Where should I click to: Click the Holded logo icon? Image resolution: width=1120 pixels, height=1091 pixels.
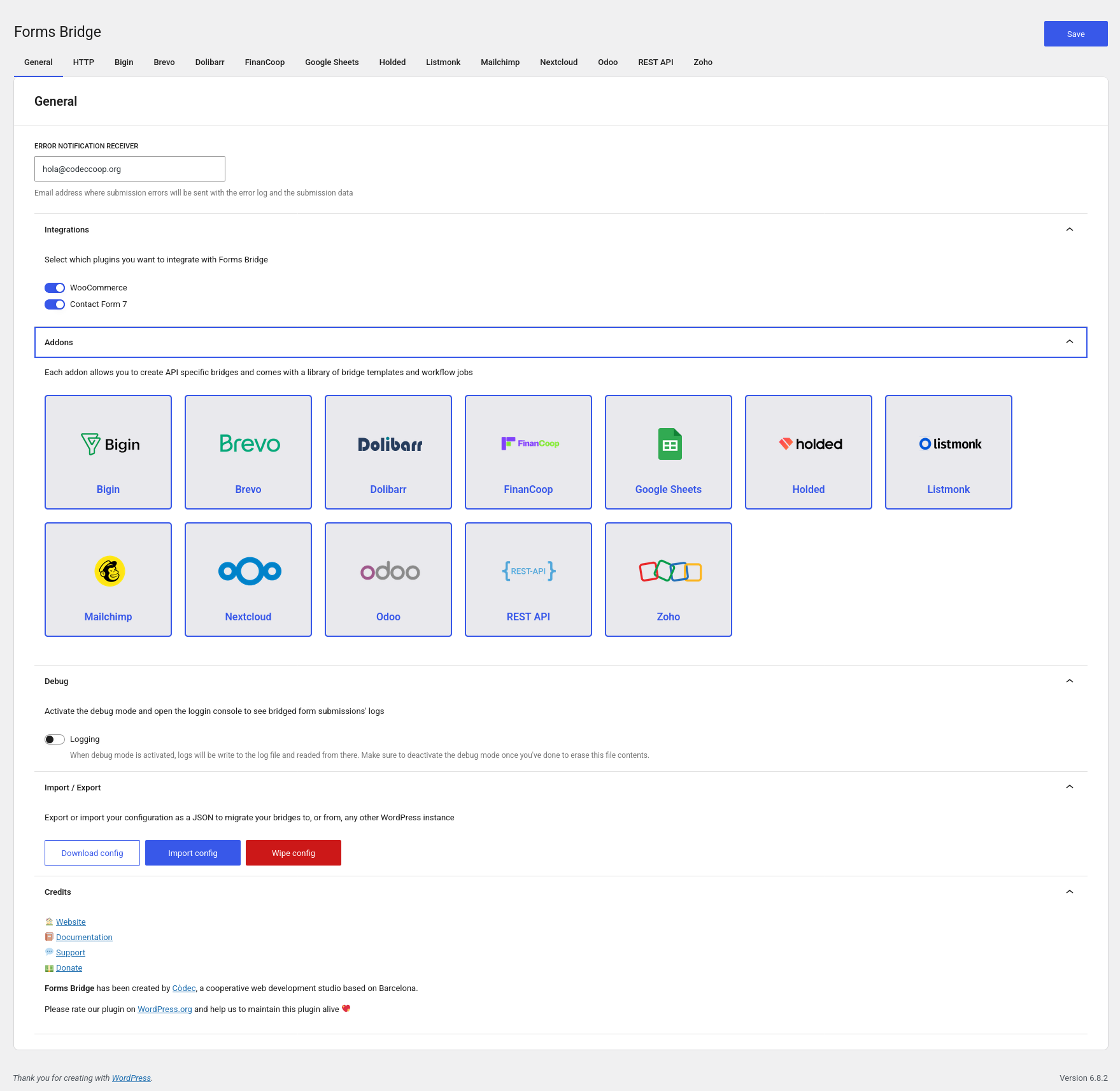[810, 444]
